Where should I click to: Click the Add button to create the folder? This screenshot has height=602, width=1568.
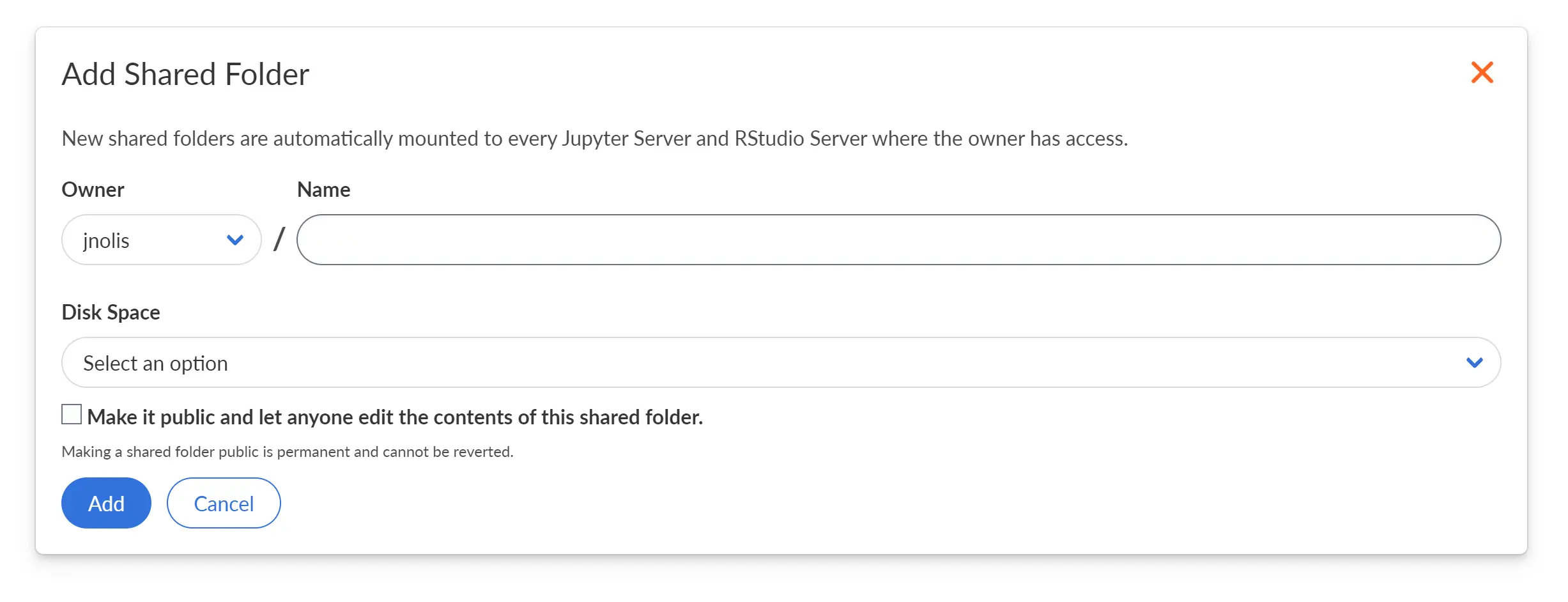pos(105,503)
